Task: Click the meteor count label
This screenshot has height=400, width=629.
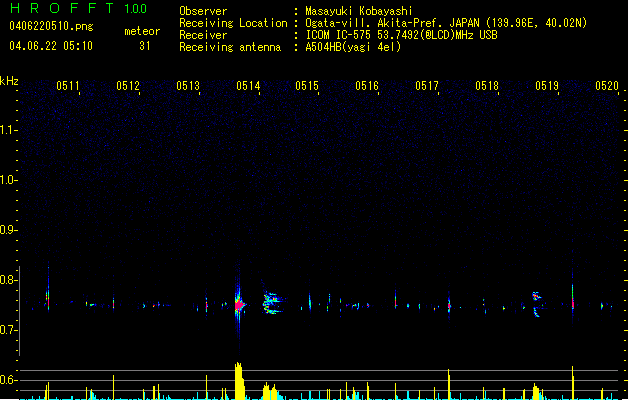Action: coord(142,31)
